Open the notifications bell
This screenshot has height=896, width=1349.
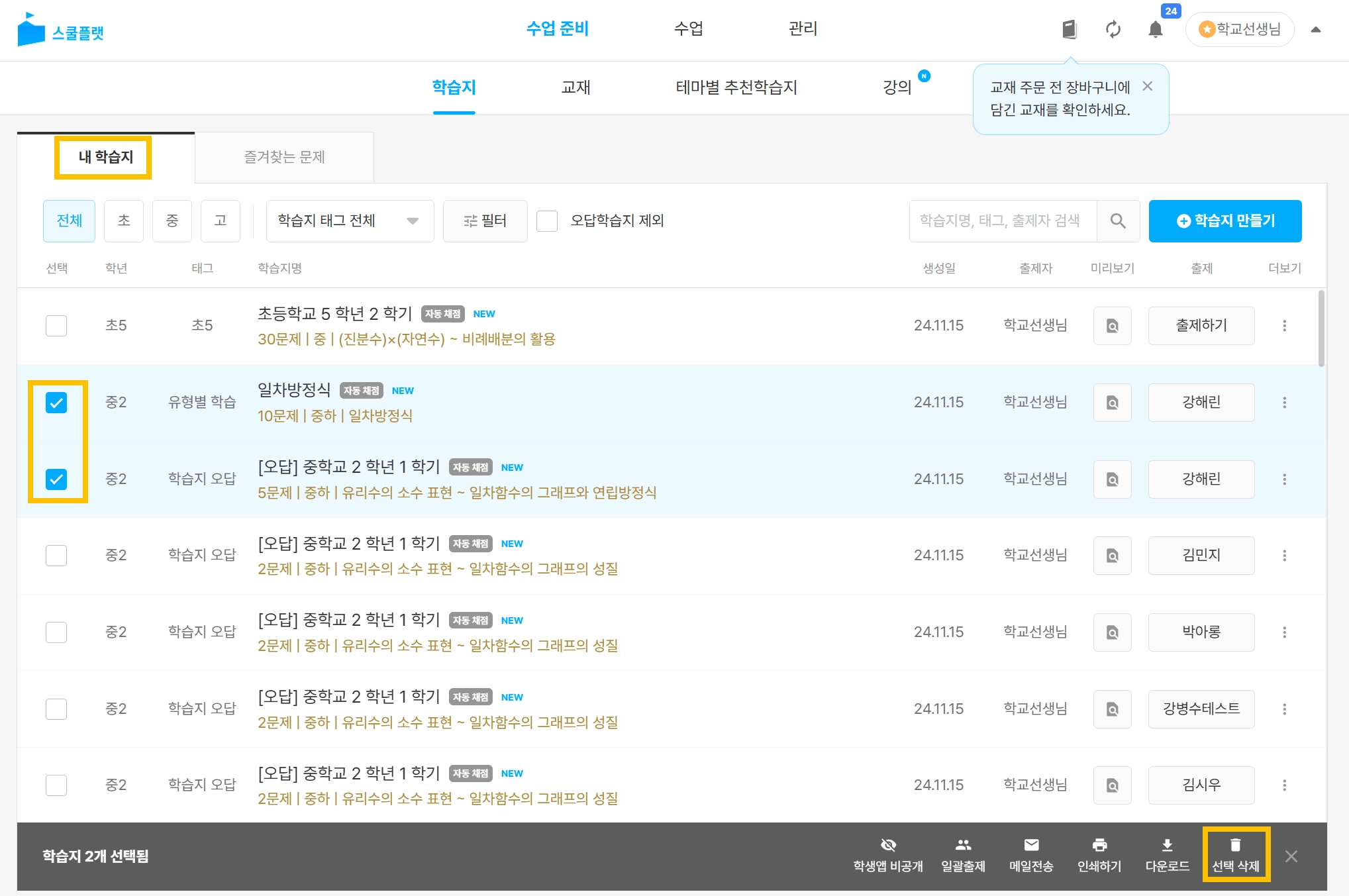[1156, 29]
